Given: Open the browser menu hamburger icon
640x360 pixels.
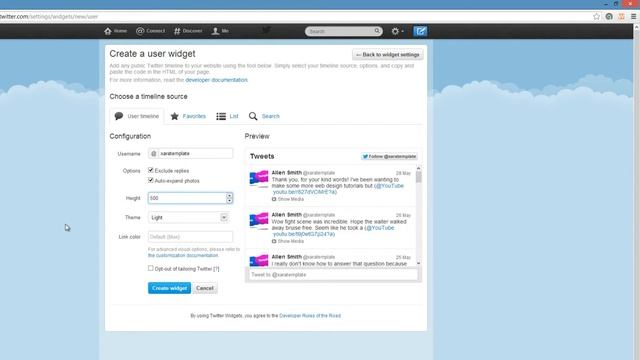Looking at the screenshot, I should tap(633, 17).
